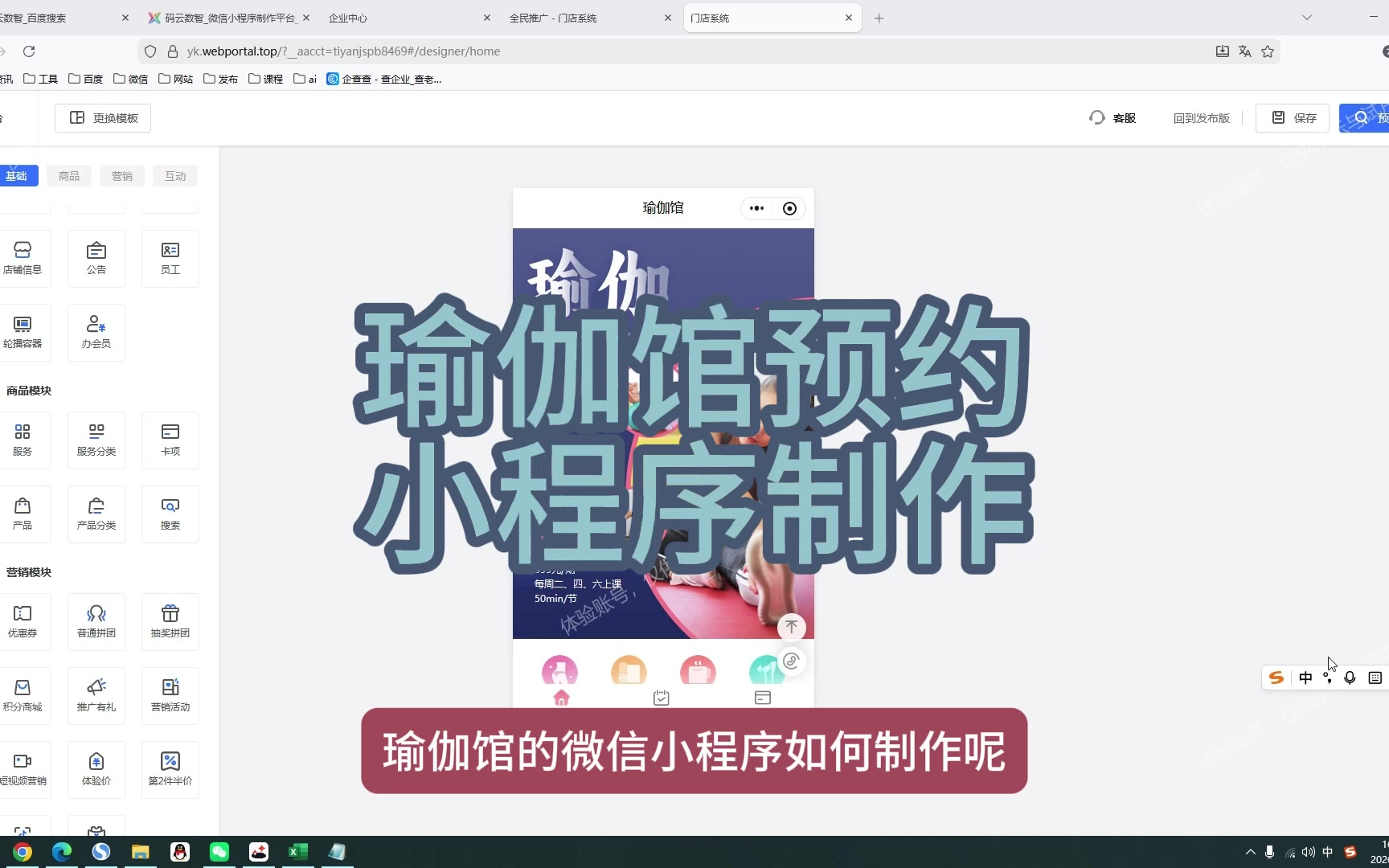The width and height of the screenshot is (1389, 868).
Task: Switch to the 码云数智 browser tab
Action: [x=230, y=18]
